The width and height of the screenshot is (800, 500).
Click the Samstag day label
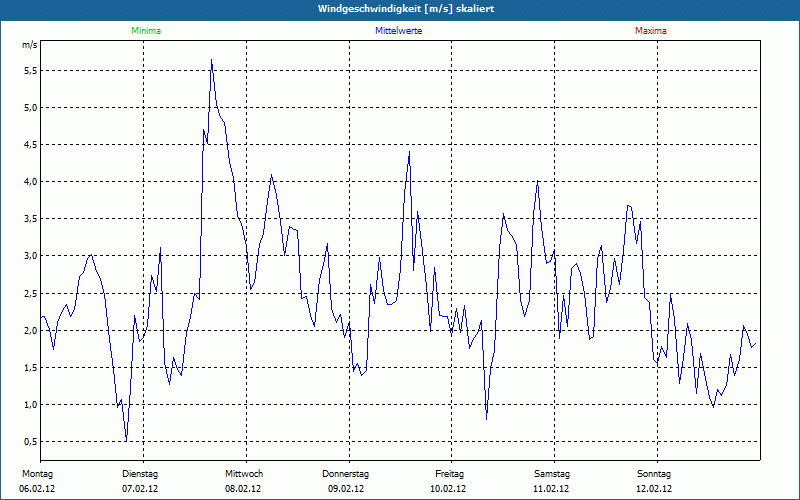552,474
